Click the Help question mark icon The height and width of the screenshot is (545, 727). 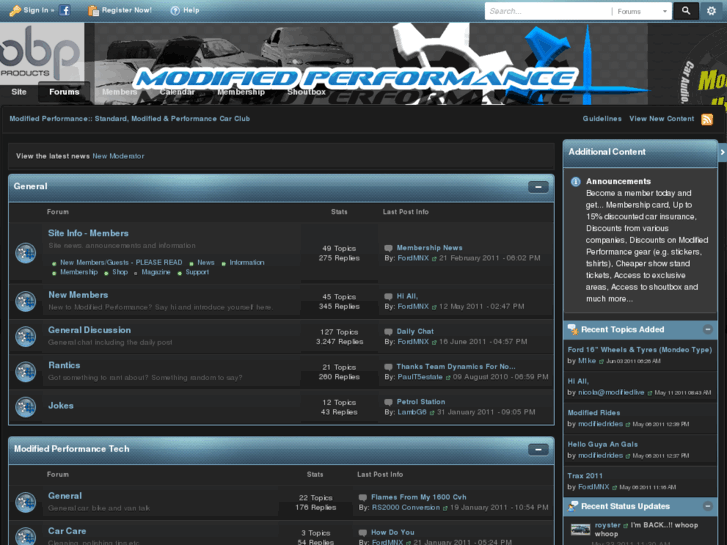click(x=175, y=10)
